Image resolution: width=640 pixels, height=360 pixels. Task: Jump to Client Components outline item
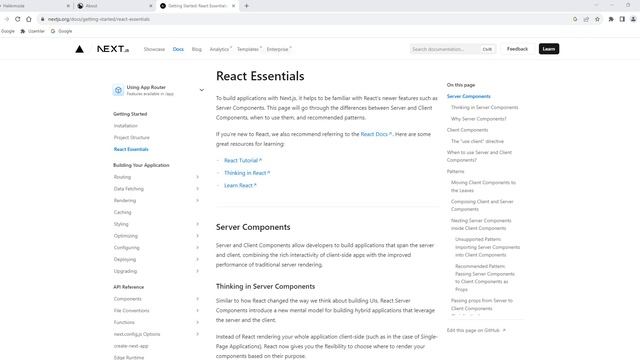(467, 130)
